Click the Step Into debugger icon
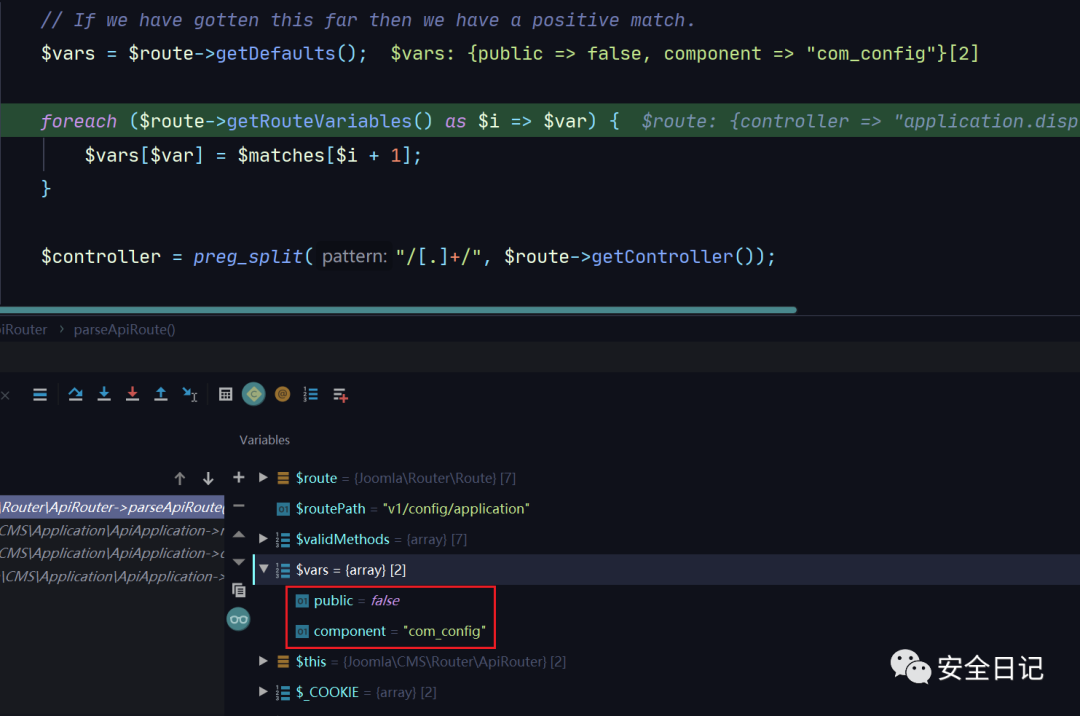 coord(104,395)
